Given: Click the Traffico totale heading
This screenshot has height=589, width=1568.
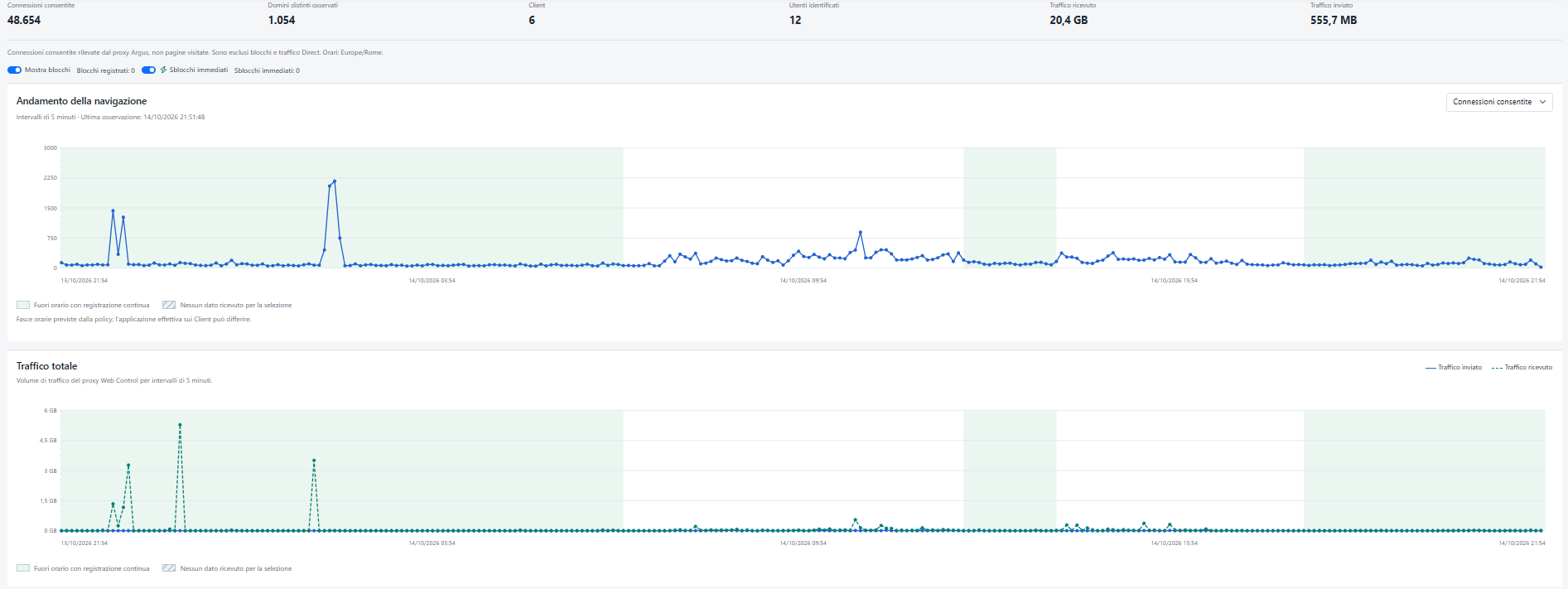Looking at the screenshot, I should point(46,366).
